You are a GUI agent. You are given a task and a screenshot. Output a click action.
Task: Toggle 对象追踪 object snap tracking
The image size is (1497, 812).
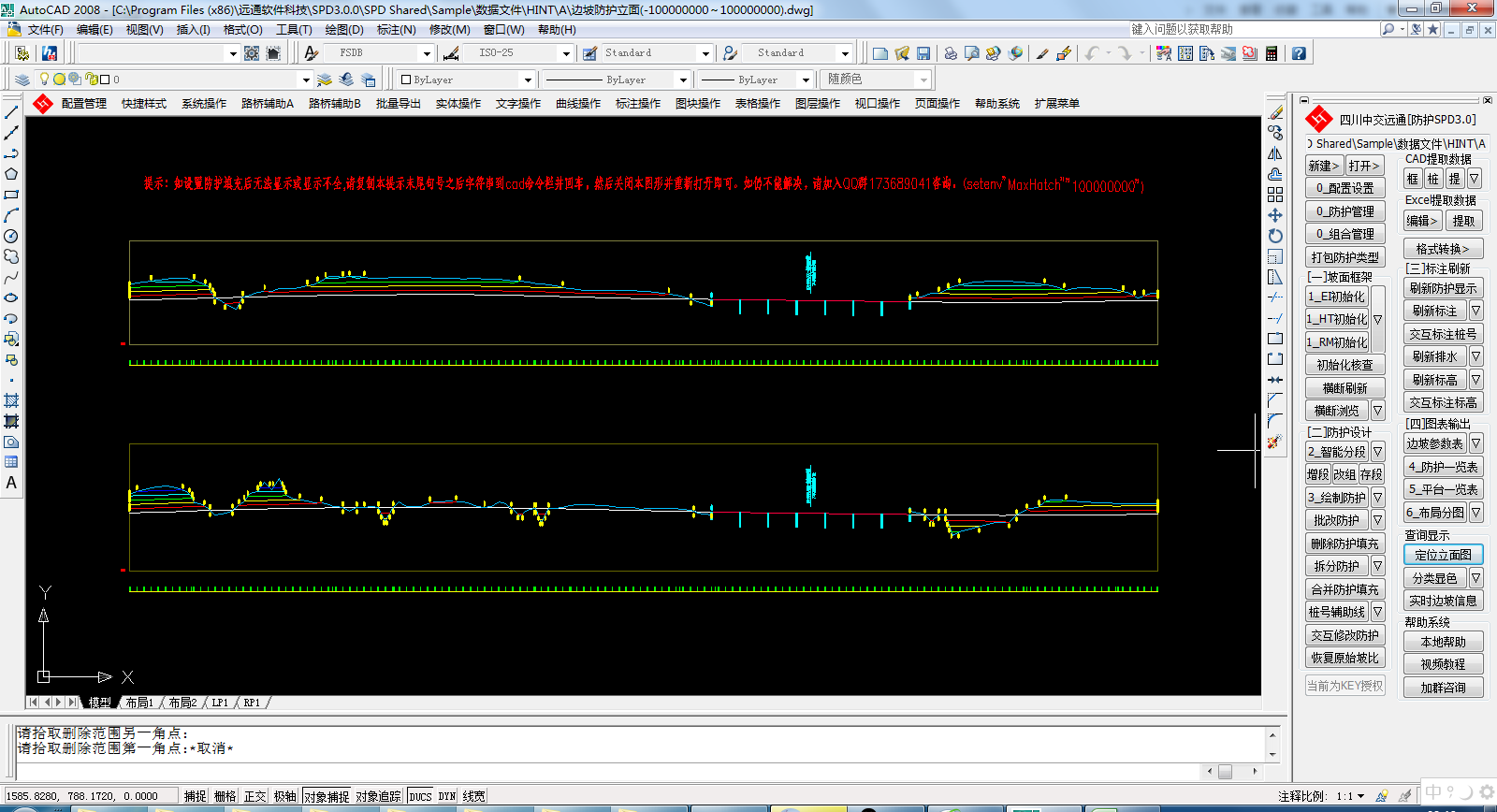point(379,796)
